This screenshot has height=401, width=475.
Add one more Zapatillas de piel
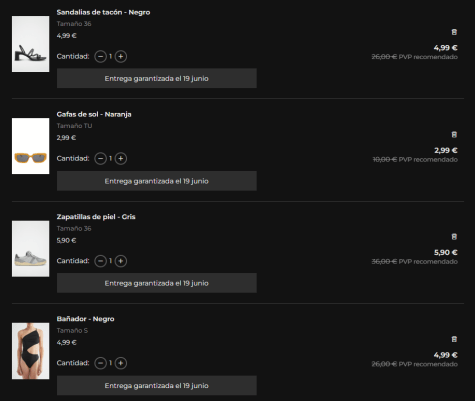click(x=121, y=261)
